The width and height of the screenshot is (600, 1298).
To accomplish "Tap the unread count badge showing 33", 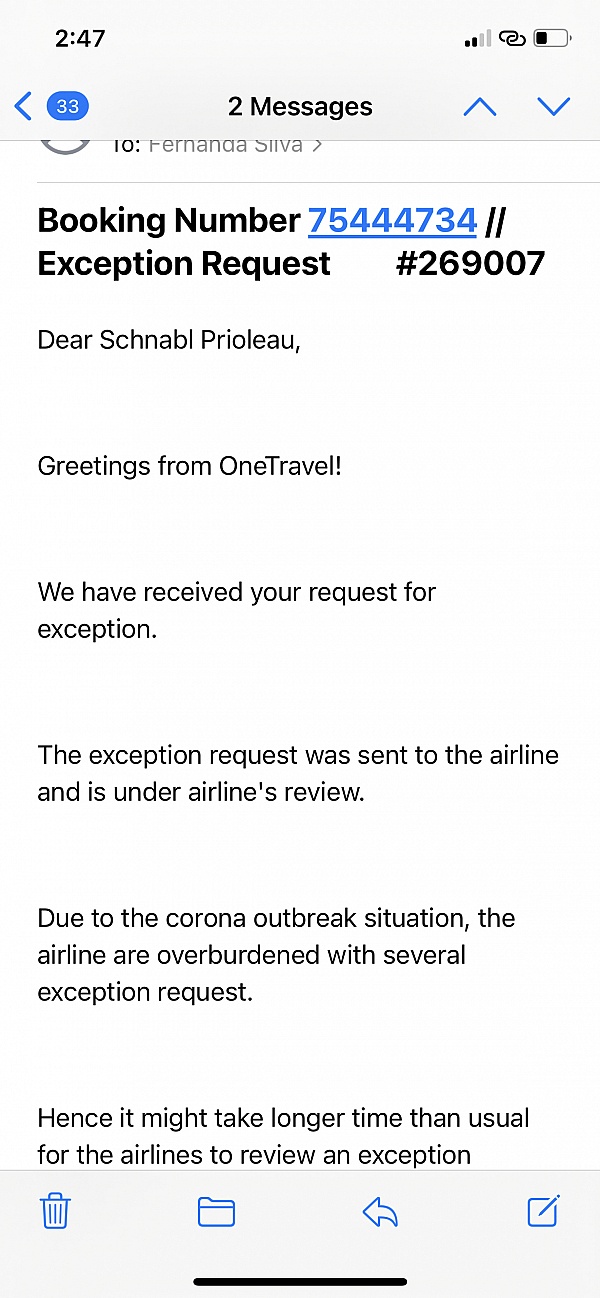I will pos(67,106).
